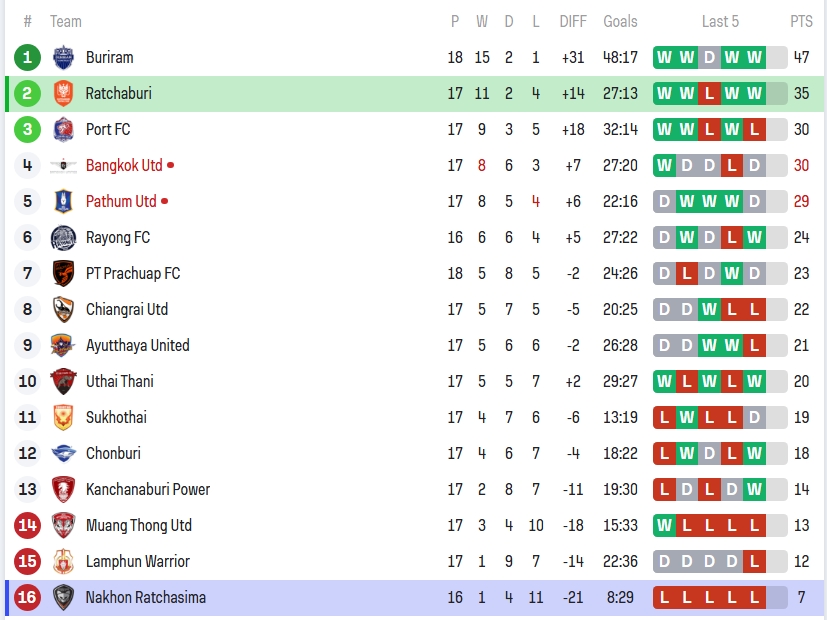Click Sukhothai's first loss result badge
The image size is (827, 620).
(664, 417)
